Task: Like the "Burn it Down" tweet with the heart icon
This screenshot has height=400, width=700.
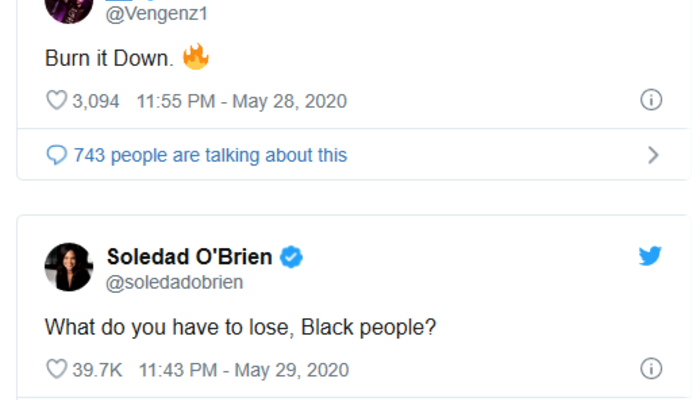Action: click(x=56, y=100)
